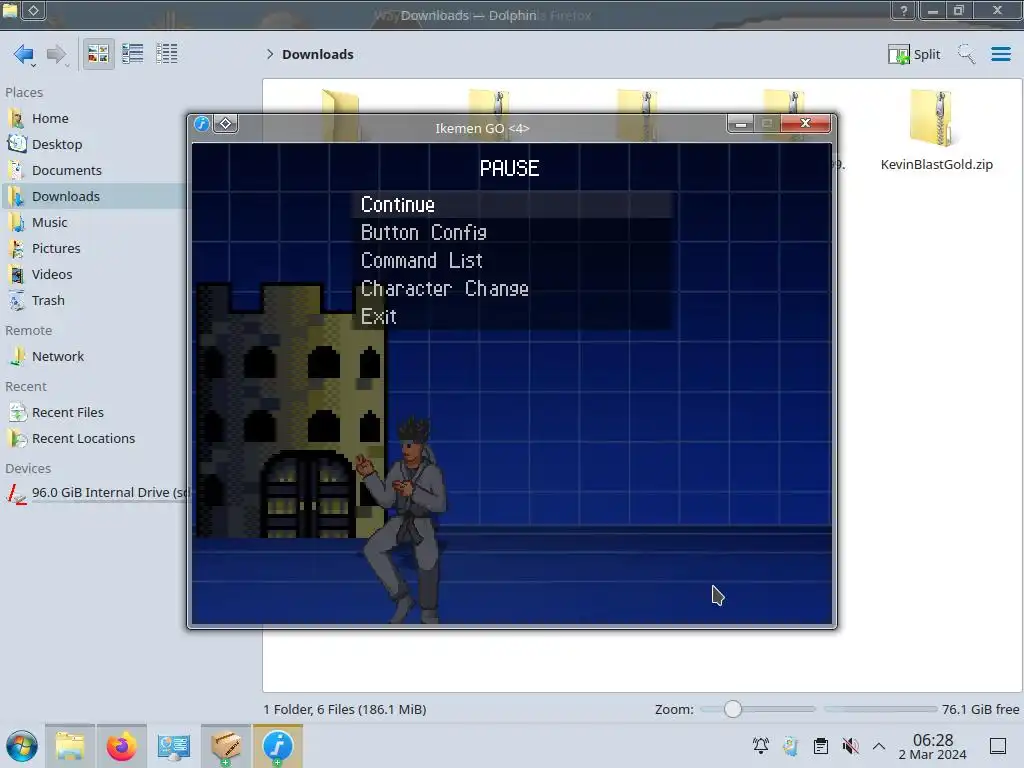Toggle the Ikemen GO on-all-desktops pin
The height and width of the screenshot is (768, 1024).
tap(225, 123)
